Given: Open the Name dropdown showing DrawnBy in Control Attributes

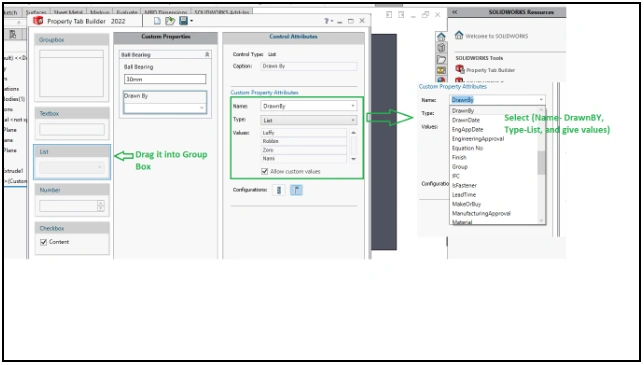Looking at the screenshot, I should coord(353,106).
